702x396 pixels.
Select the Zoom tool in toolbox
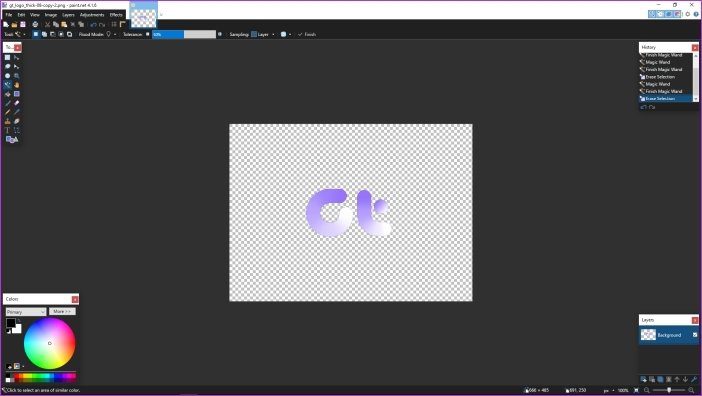17,76
